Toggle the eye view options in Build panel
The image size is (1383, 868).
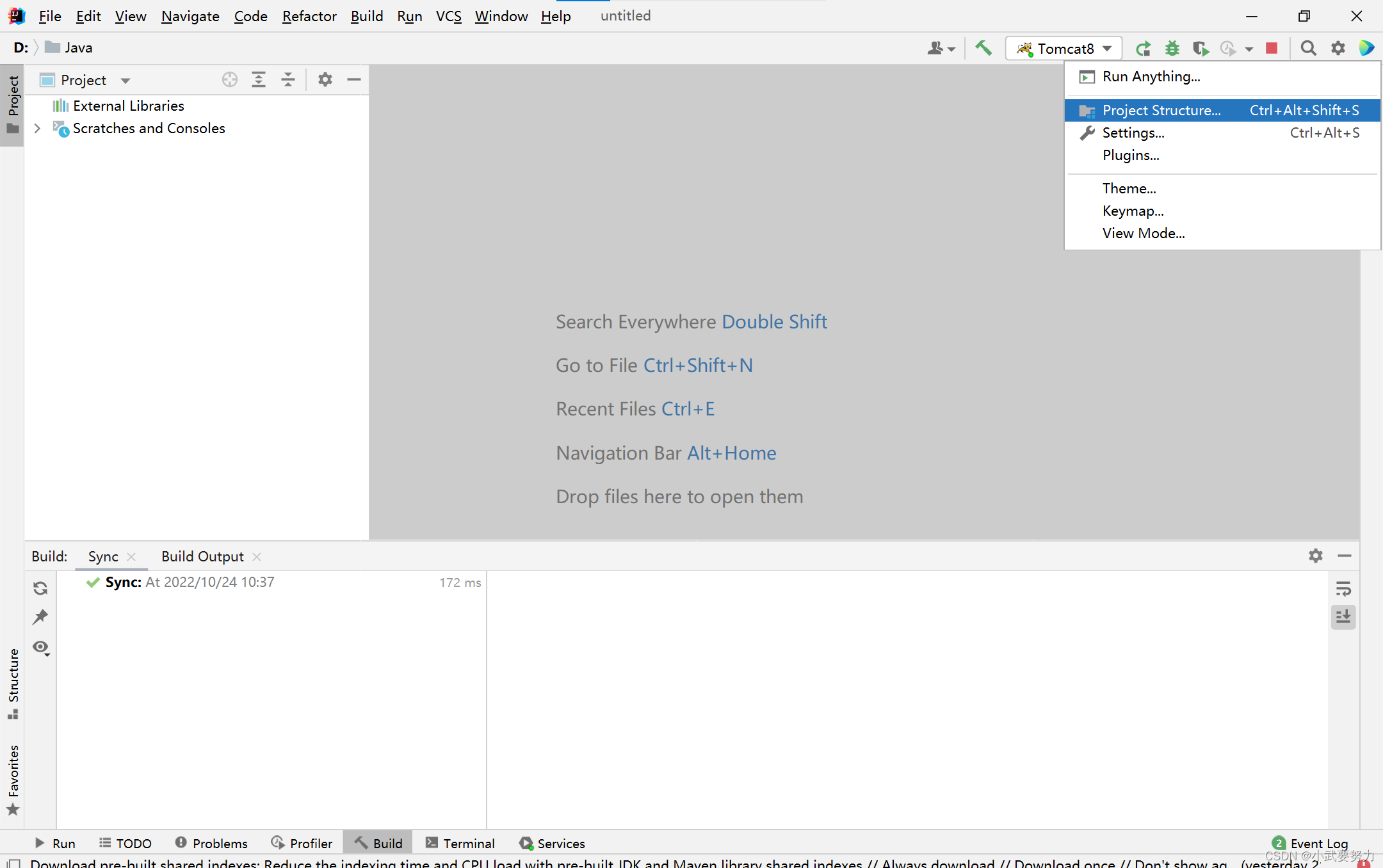(x=41, y=647)
